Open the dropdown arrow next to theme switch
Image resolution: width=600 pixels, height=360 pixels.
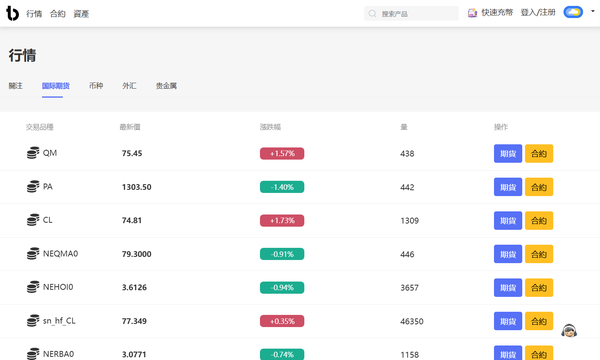(593, 11)
